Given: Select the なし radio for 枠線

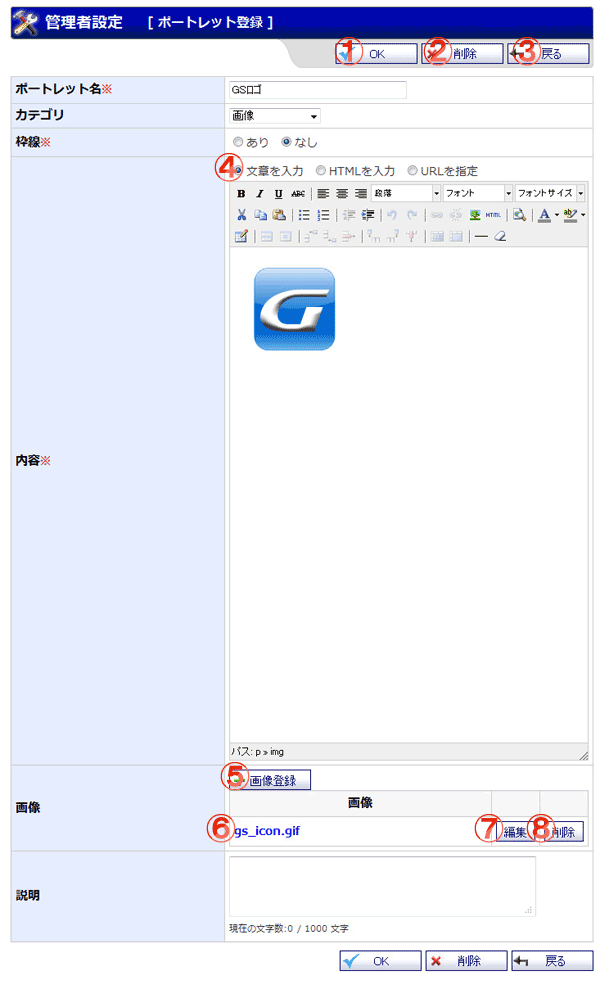Looking at the screenshot, I should tap(286, 143).
